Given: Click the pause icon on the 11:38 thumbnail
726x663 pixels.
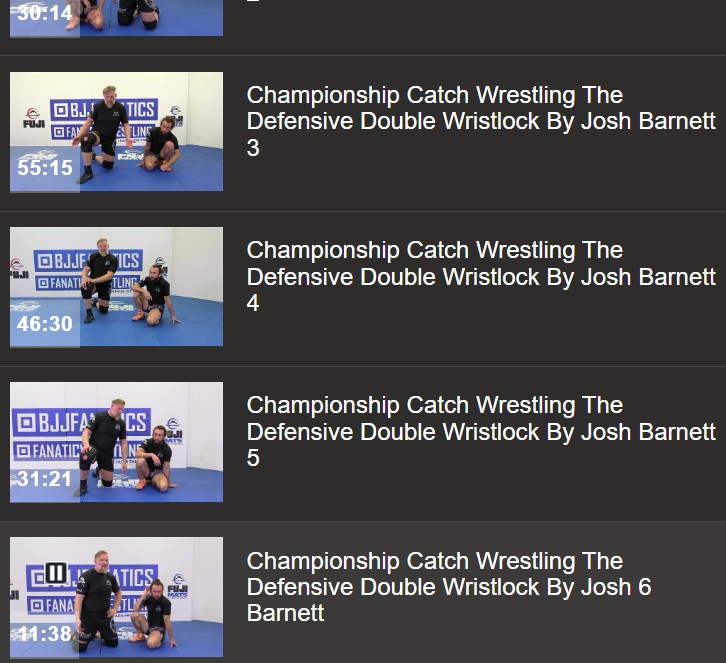Looking at the screenshot, I should coord(56,573).
